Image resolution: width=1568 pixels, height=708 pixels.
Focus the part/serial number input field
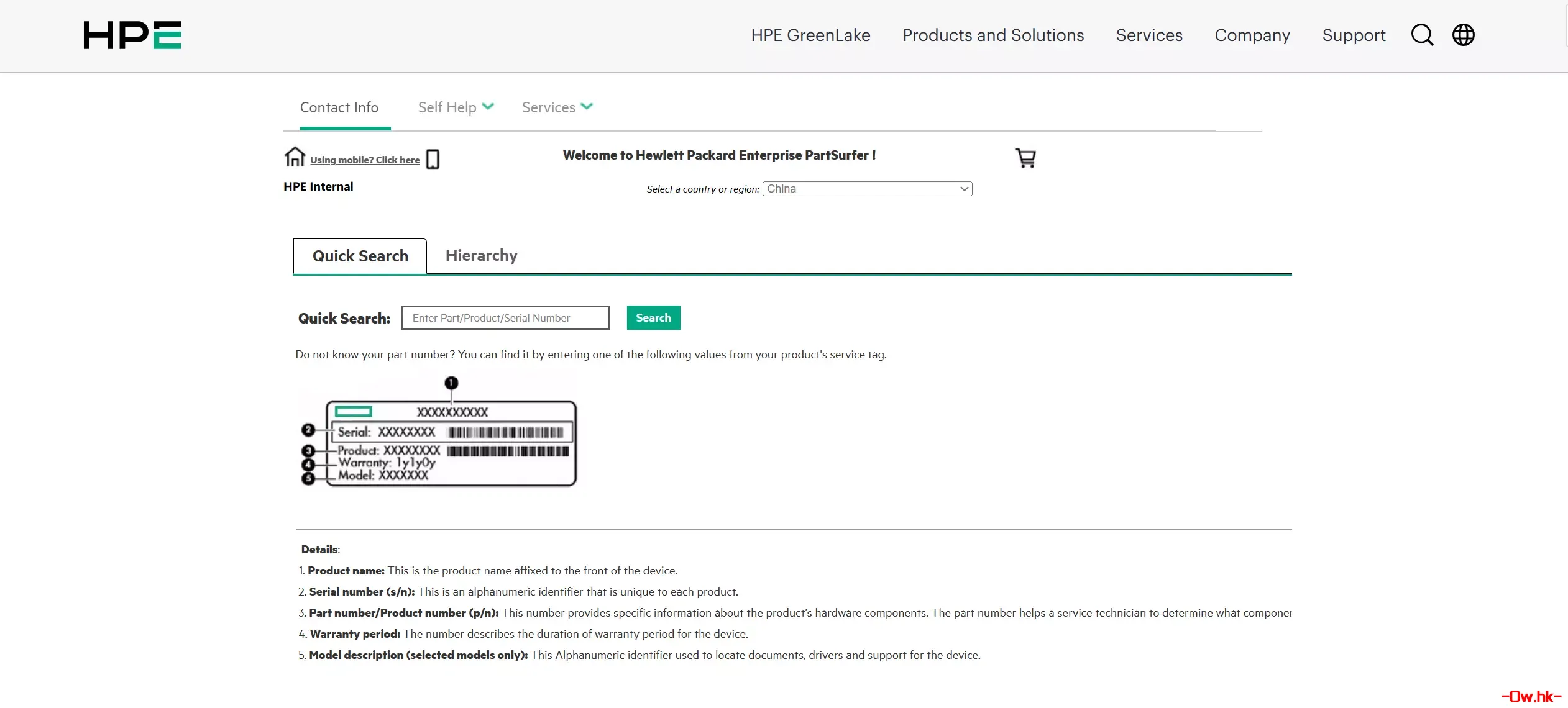[x=505, y=318]
